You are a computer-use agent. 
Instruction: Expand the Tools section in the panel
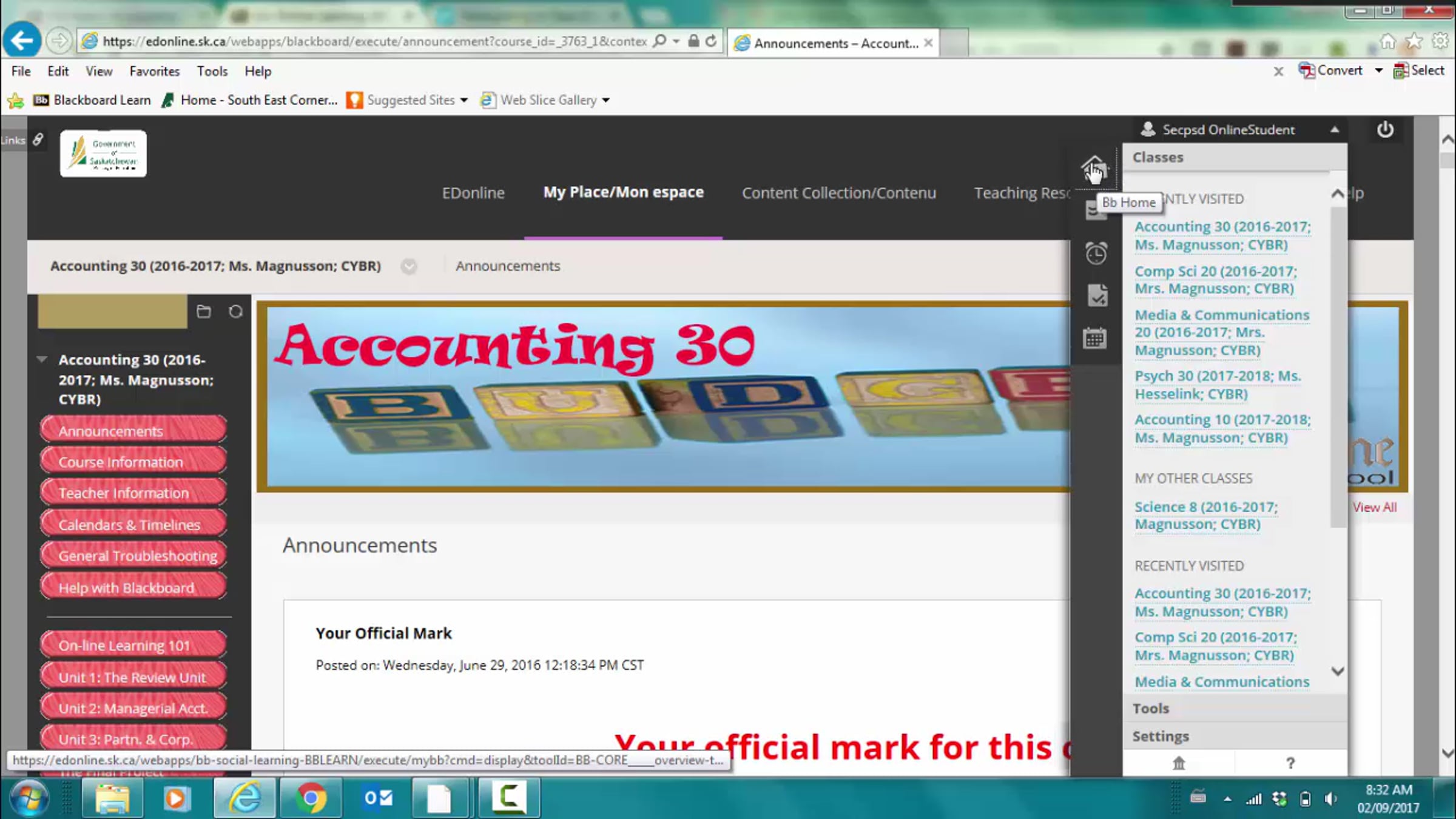pos(1235,708)
